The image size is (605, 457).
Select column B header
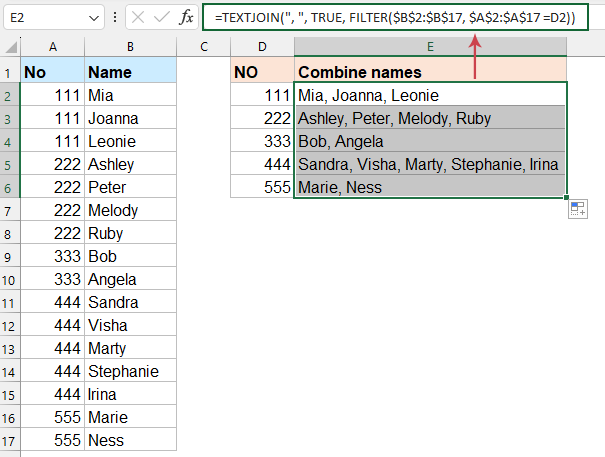(x=131, y=46)
